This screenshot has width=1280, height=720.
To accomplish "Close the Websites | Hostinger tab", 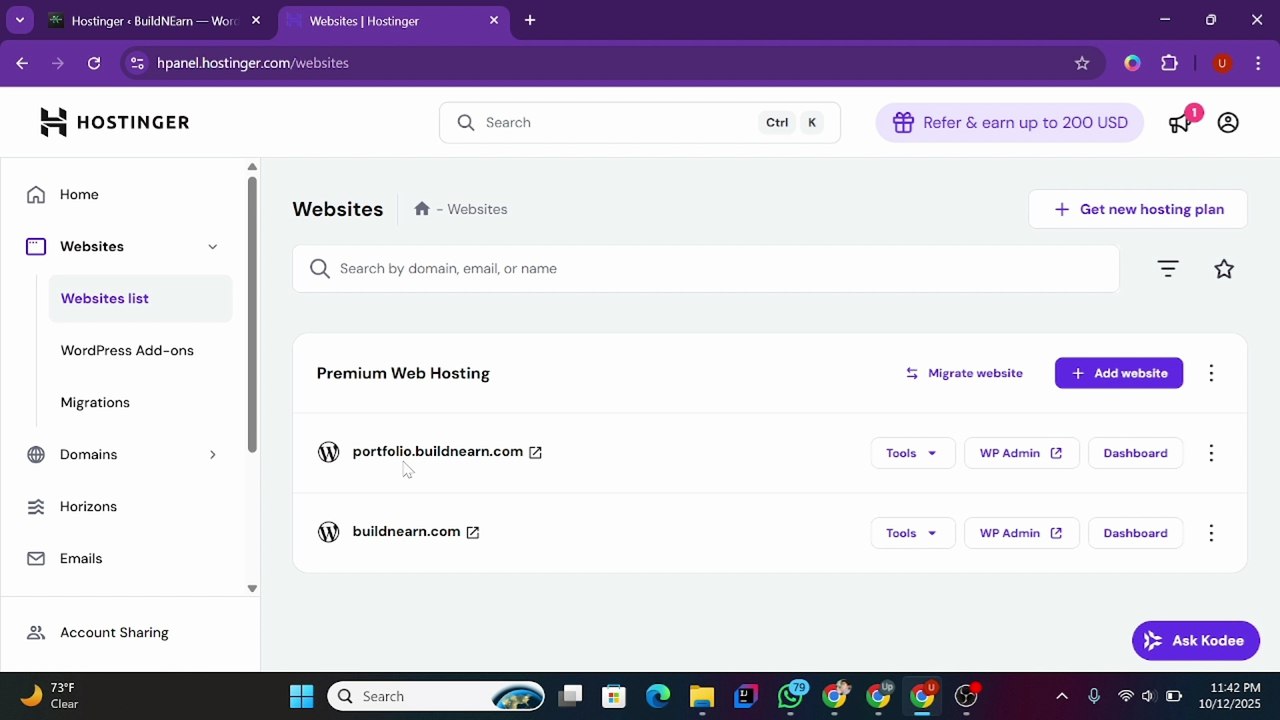I will [x=494, y=20].
